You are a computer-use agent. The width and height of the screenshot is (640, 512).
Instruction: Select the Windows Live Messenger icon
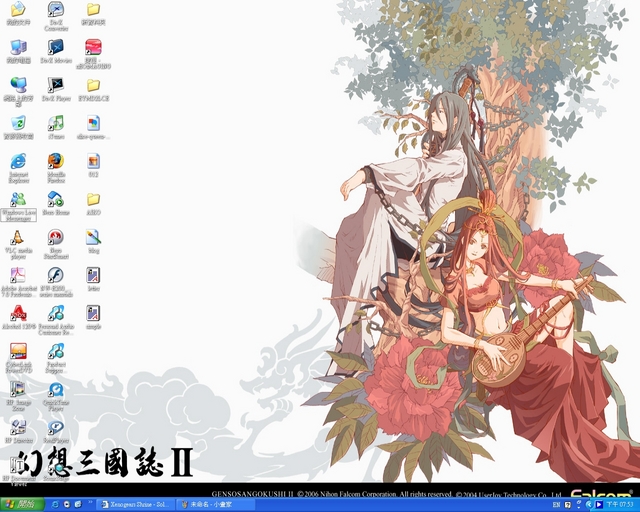[18, 199]
